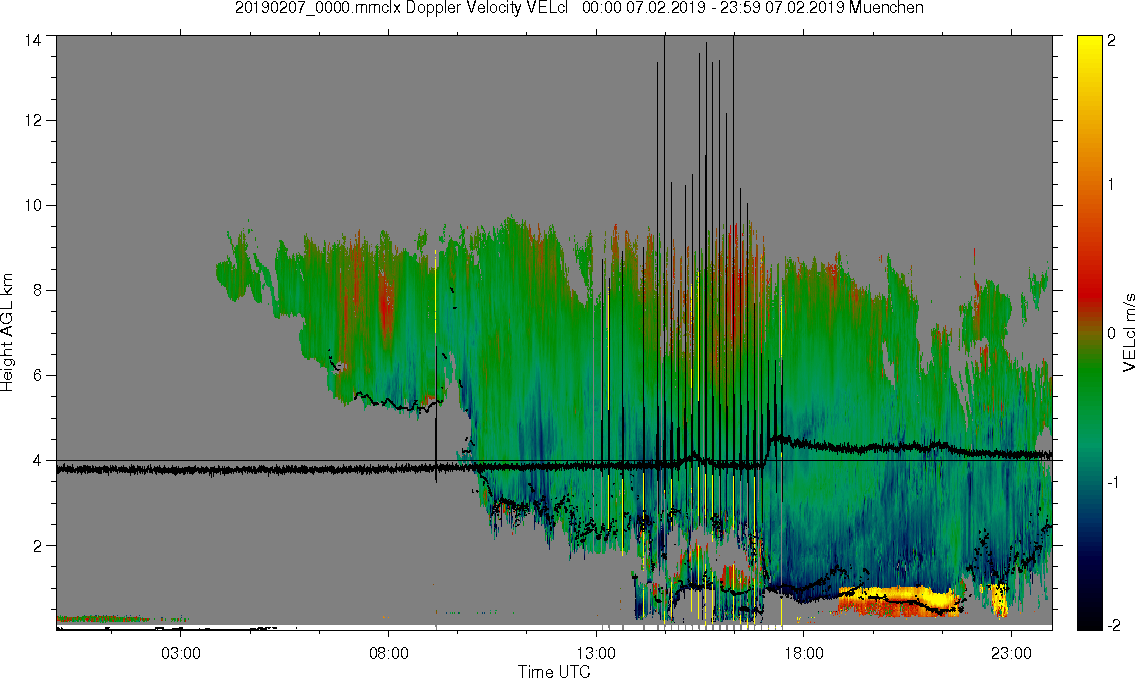Click the 10 height tick label
This screenshot has width=1135, height=678.
tap(33, 205)
